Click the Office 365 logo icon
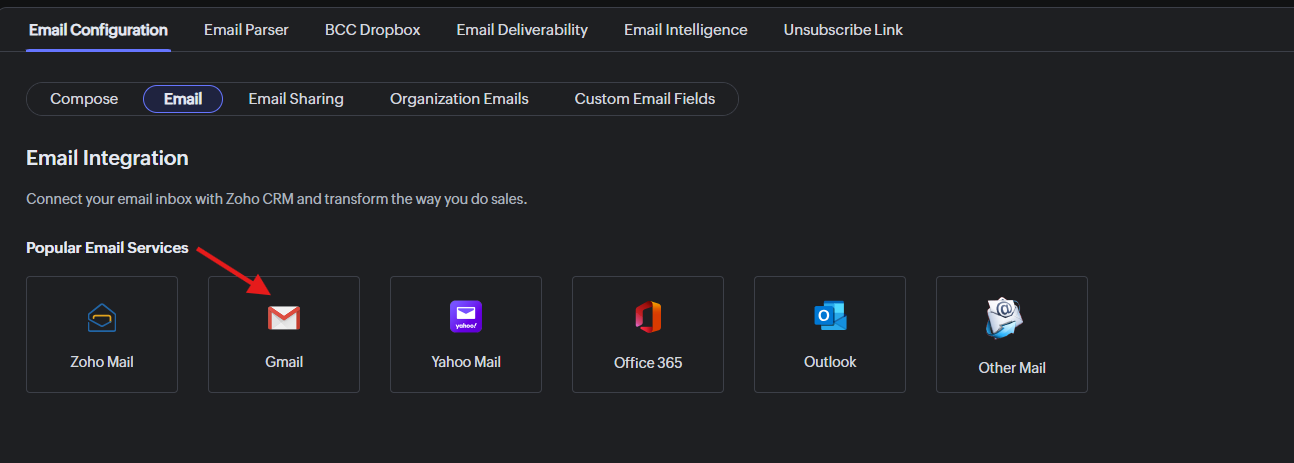 (x=648, y=317)
